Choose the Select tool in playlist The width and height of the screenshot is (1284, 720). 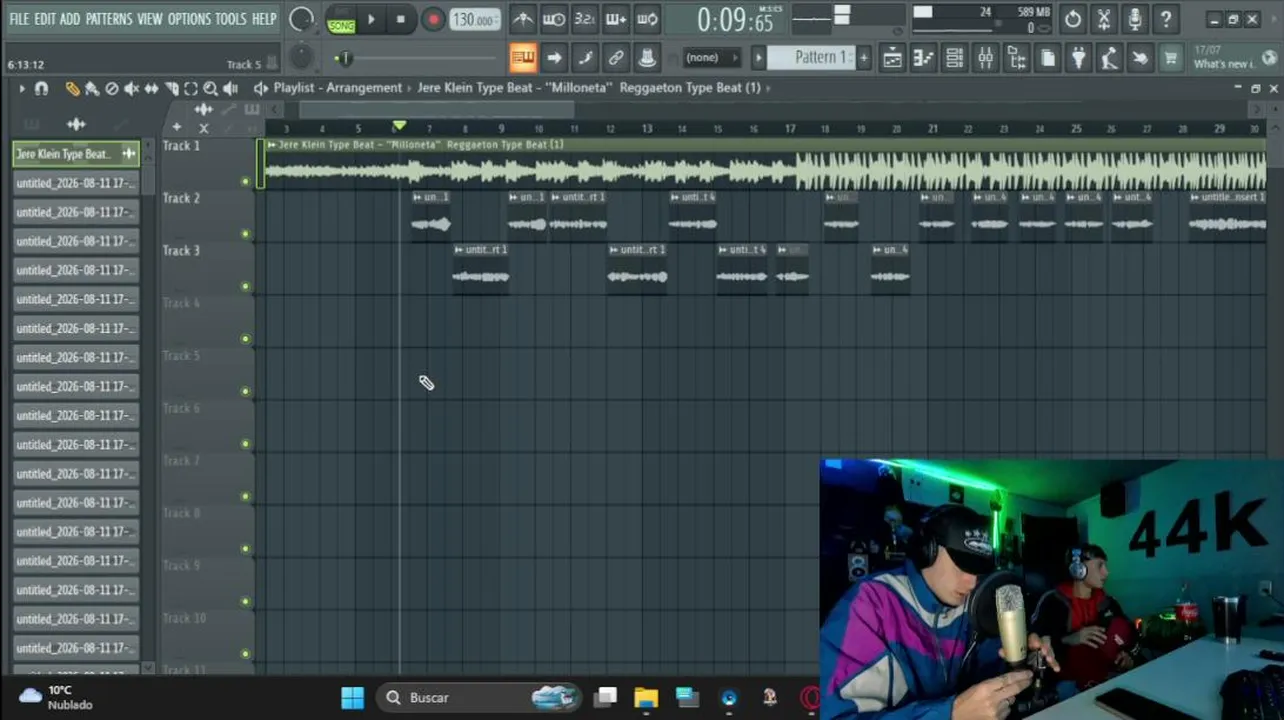pyautogui.click(x=190, y=89)
